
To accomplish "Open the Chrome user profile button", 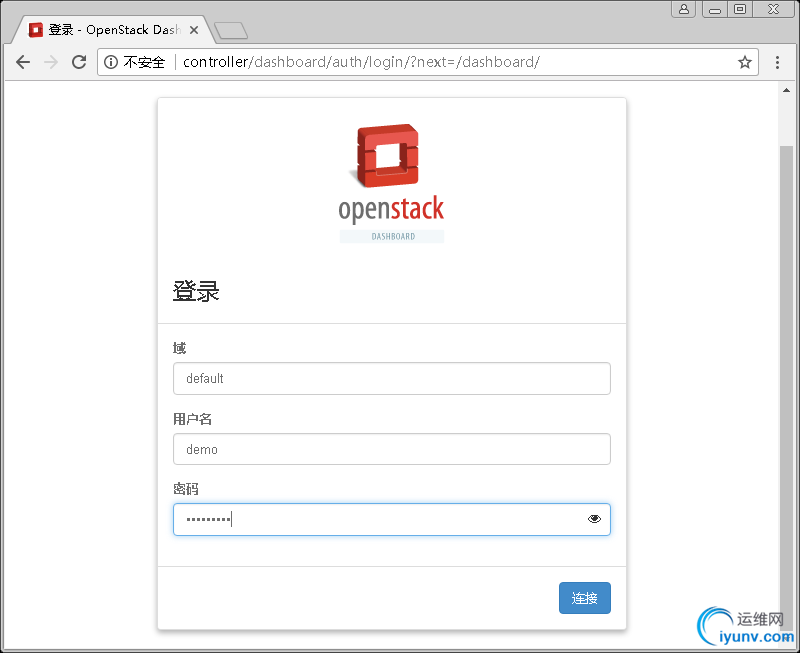I will [x=684, y=9].
